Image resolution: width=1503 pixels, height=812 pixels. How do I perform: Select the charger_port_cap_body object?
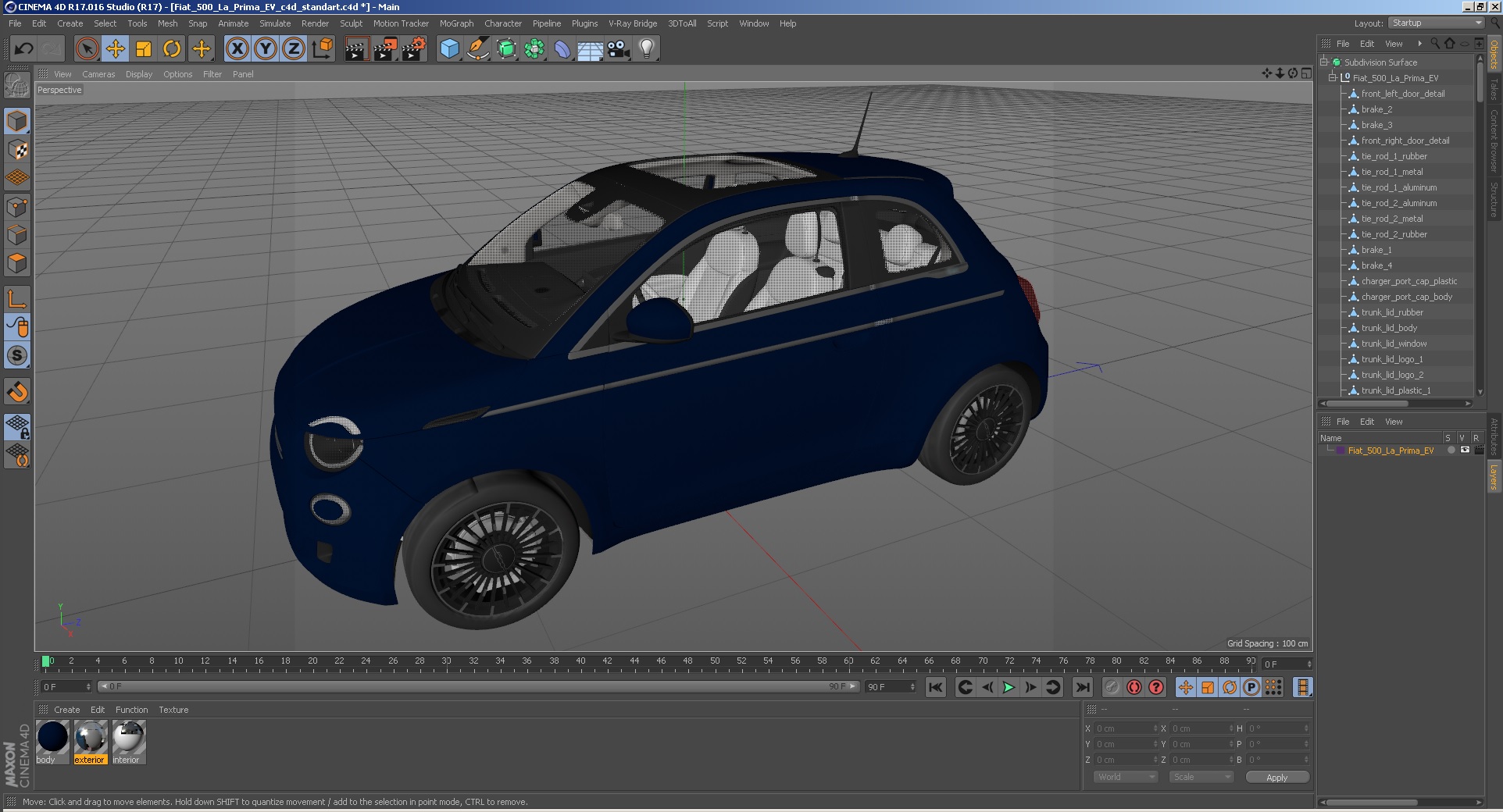click(x=1407, y=297)
